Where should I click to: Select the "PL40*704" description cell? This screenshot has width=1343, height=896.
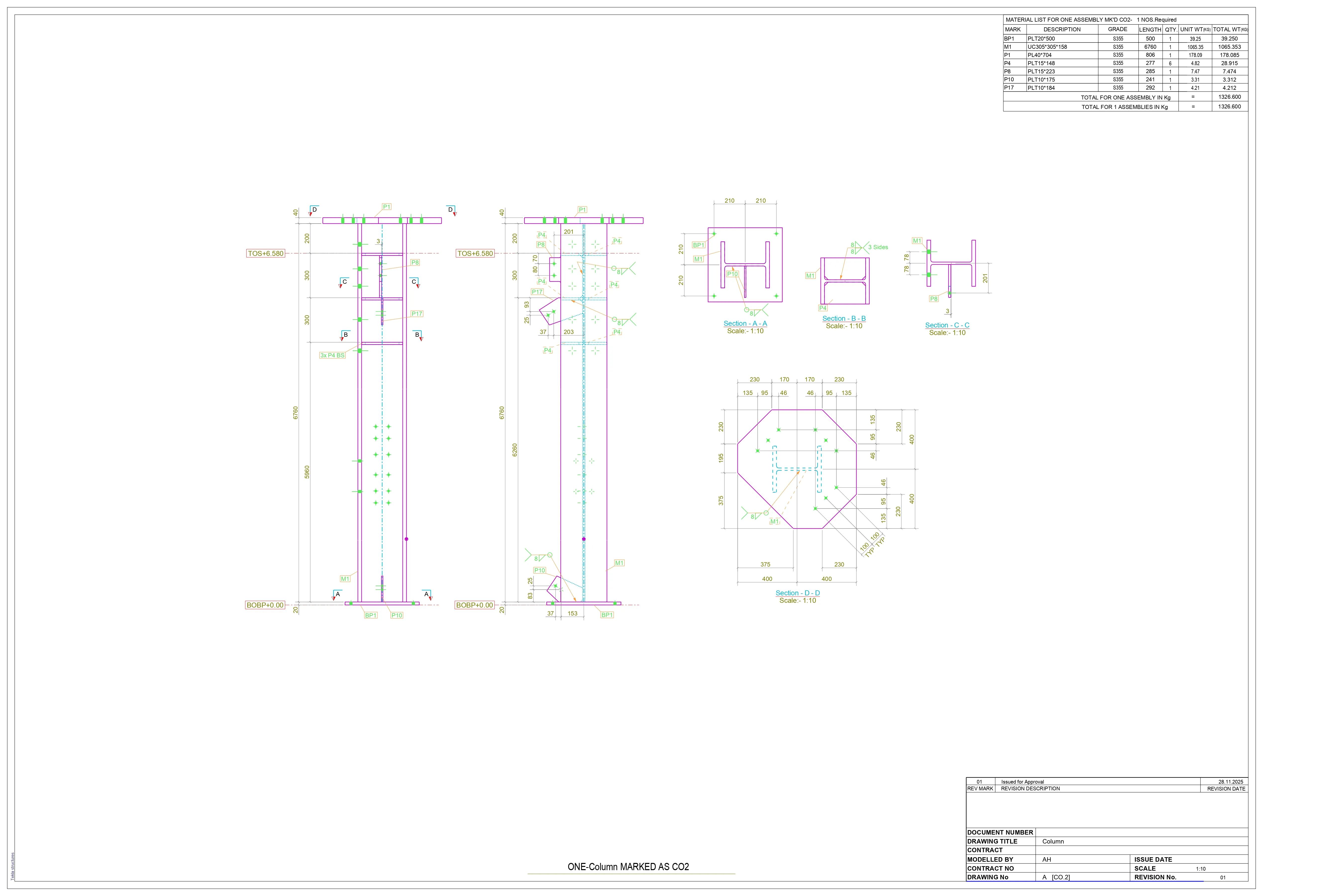1039,55
